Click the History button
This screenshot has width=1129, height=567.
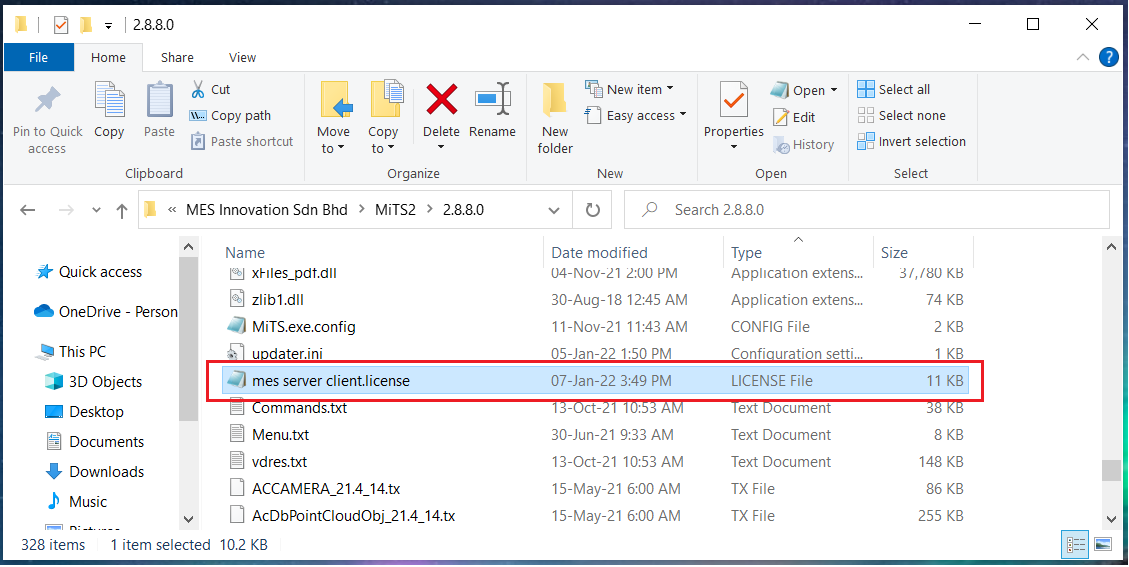tap(803, 144)
